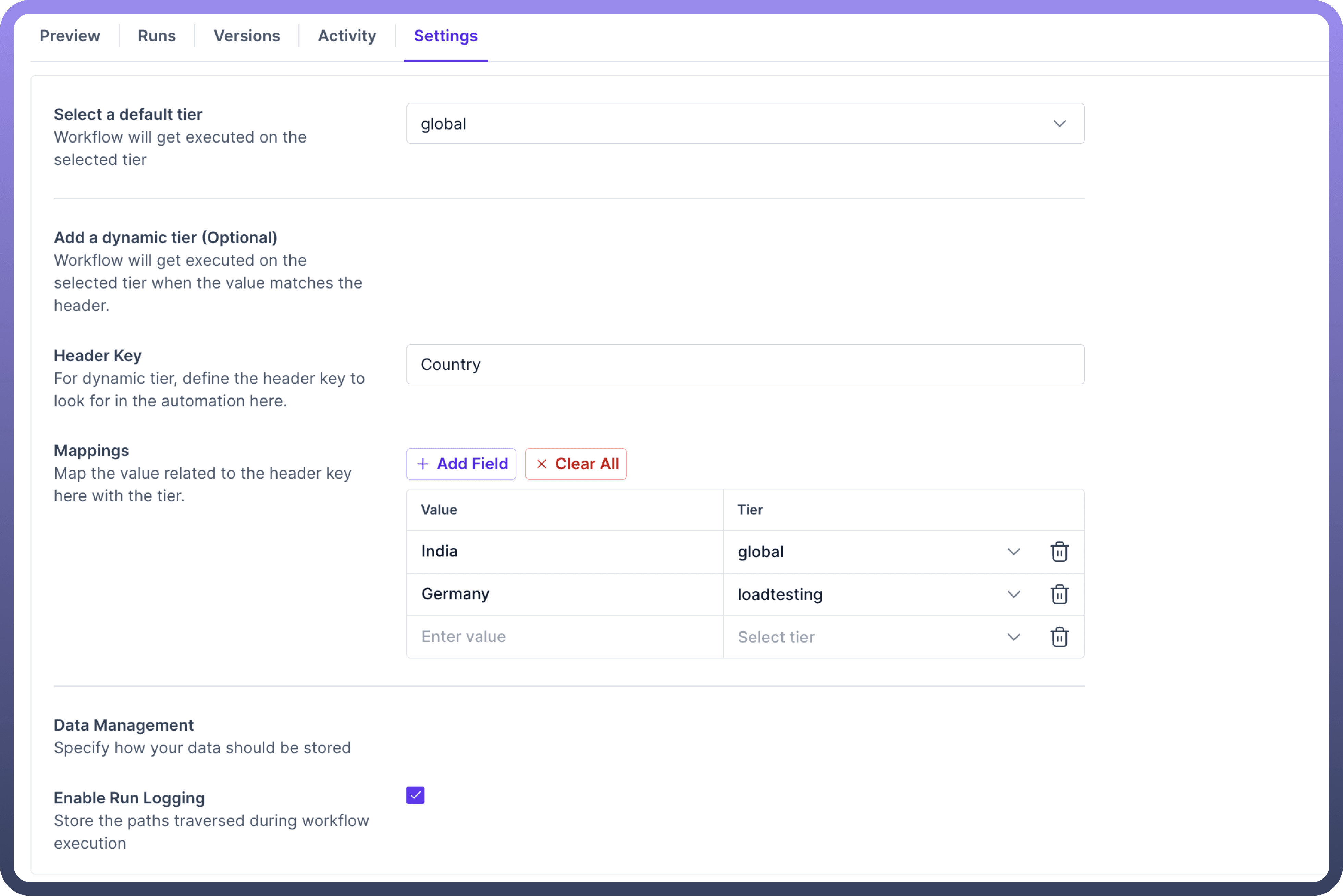Image resolution: width=1343 pixels, height=896 pixels.
Task: Select the Settings tab
Action: point(446,36)
